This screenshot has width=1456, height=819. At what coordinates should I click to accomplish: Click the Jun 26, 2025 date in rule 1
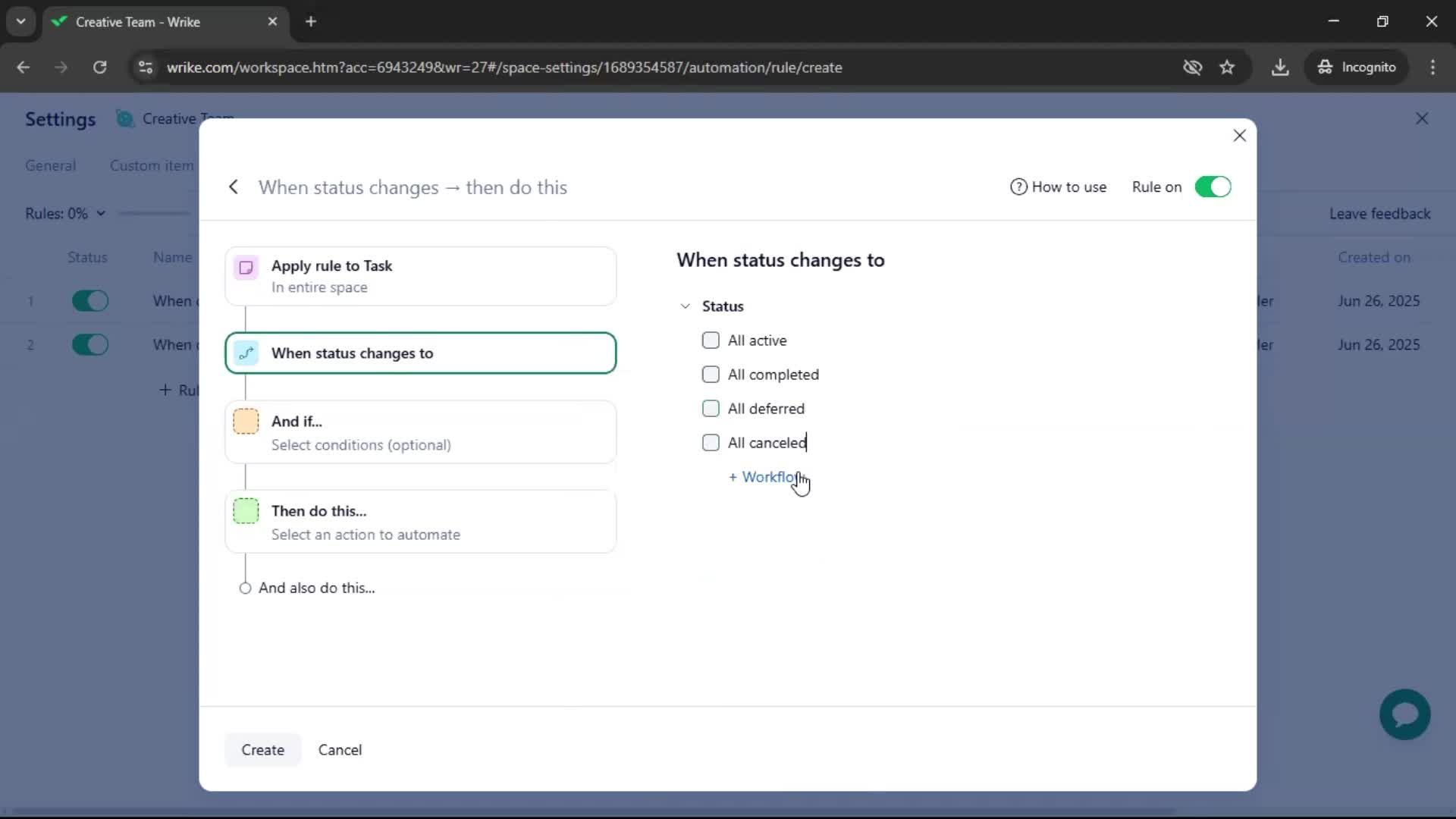coord(1378,301)
